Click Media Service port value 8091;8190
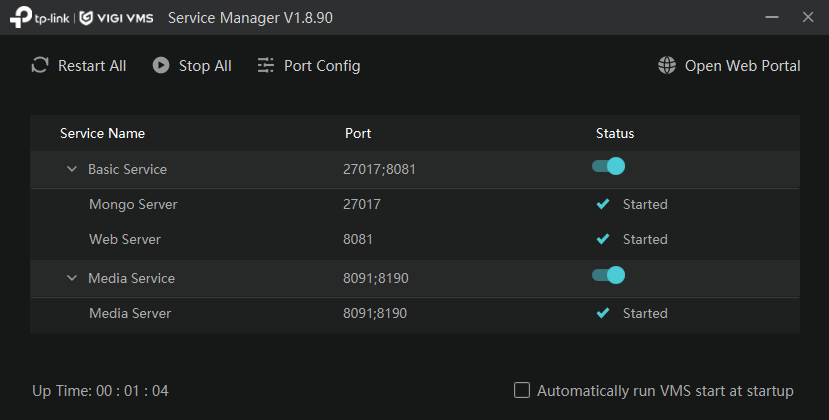 [x=376, y=278]
